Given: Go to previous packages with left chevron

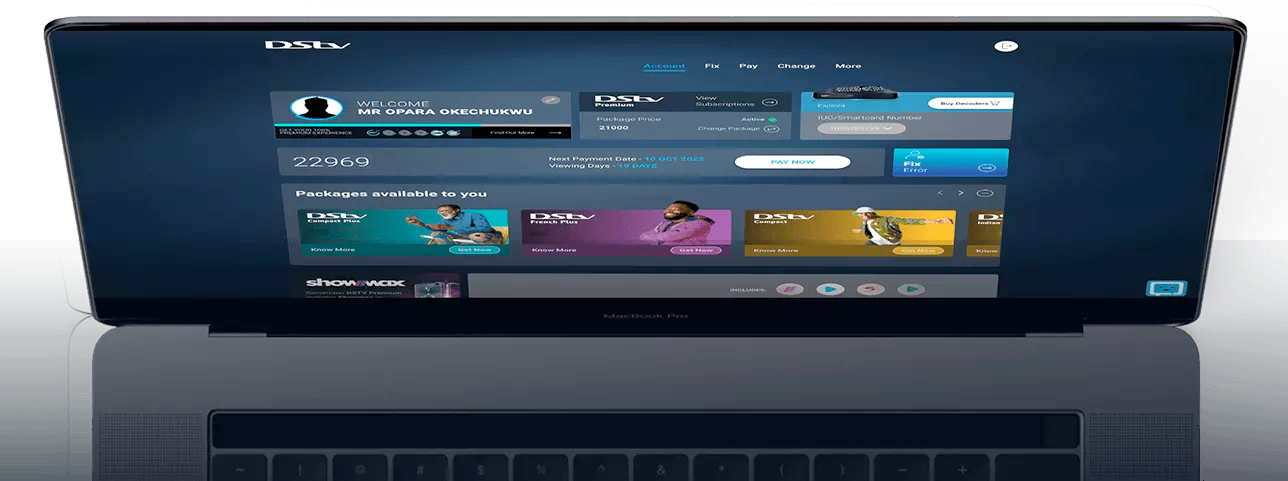Looking at the screenshot, I should click(x=940, y=193).
